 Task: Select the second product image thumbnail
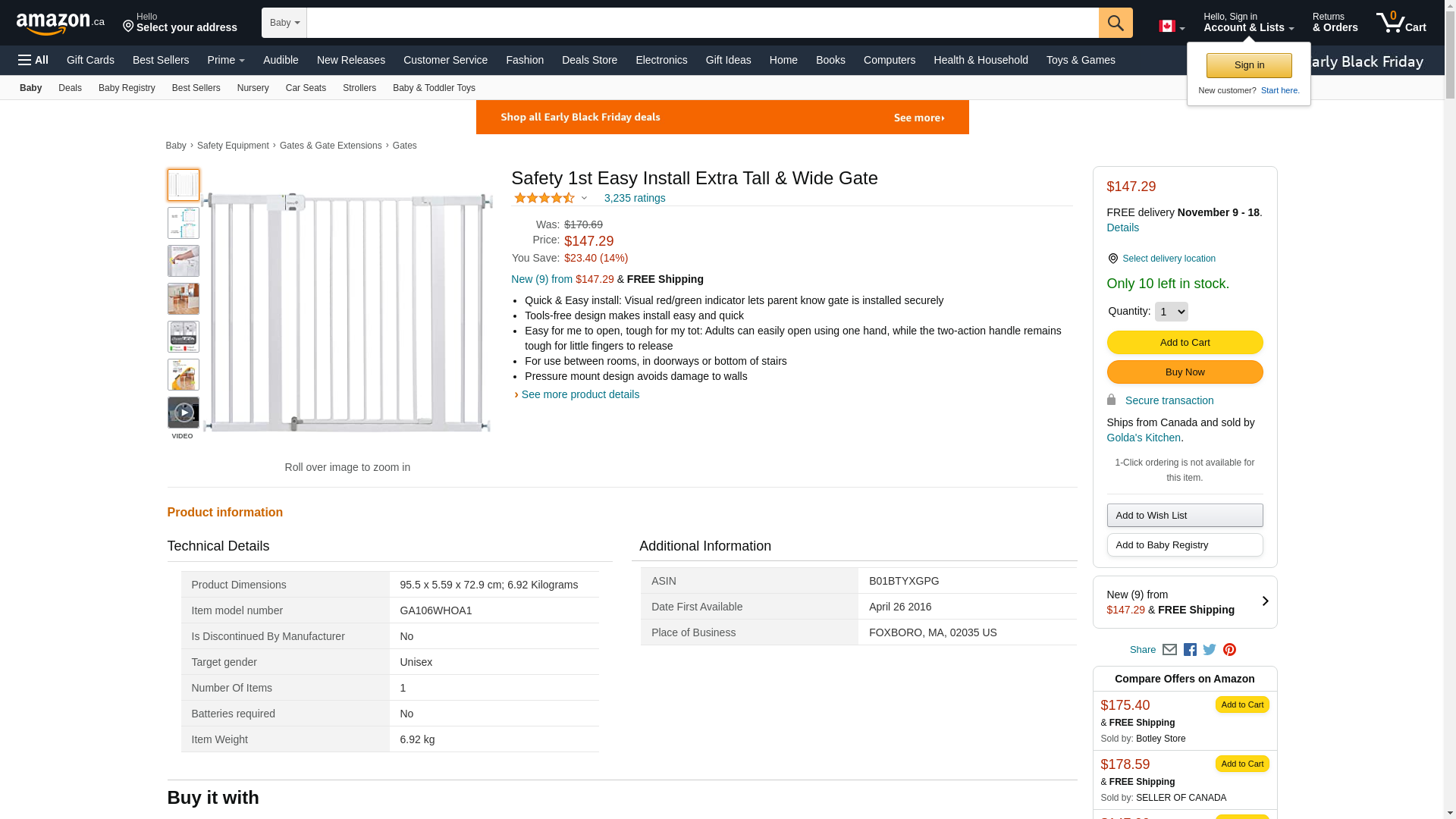coord(184,223)
